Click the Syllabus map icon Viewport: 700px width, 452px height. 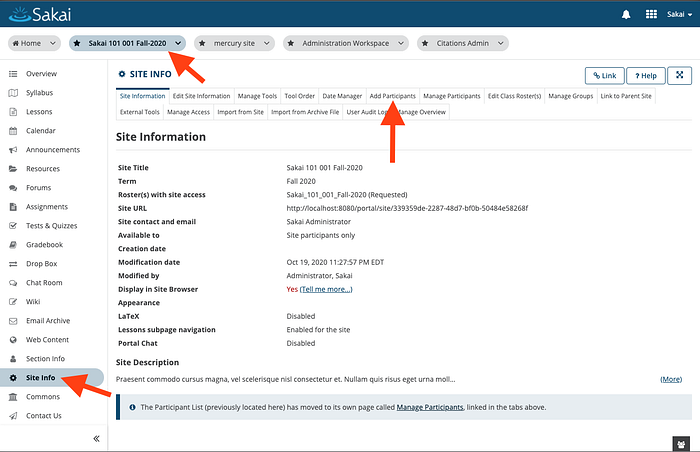point(13,93)
